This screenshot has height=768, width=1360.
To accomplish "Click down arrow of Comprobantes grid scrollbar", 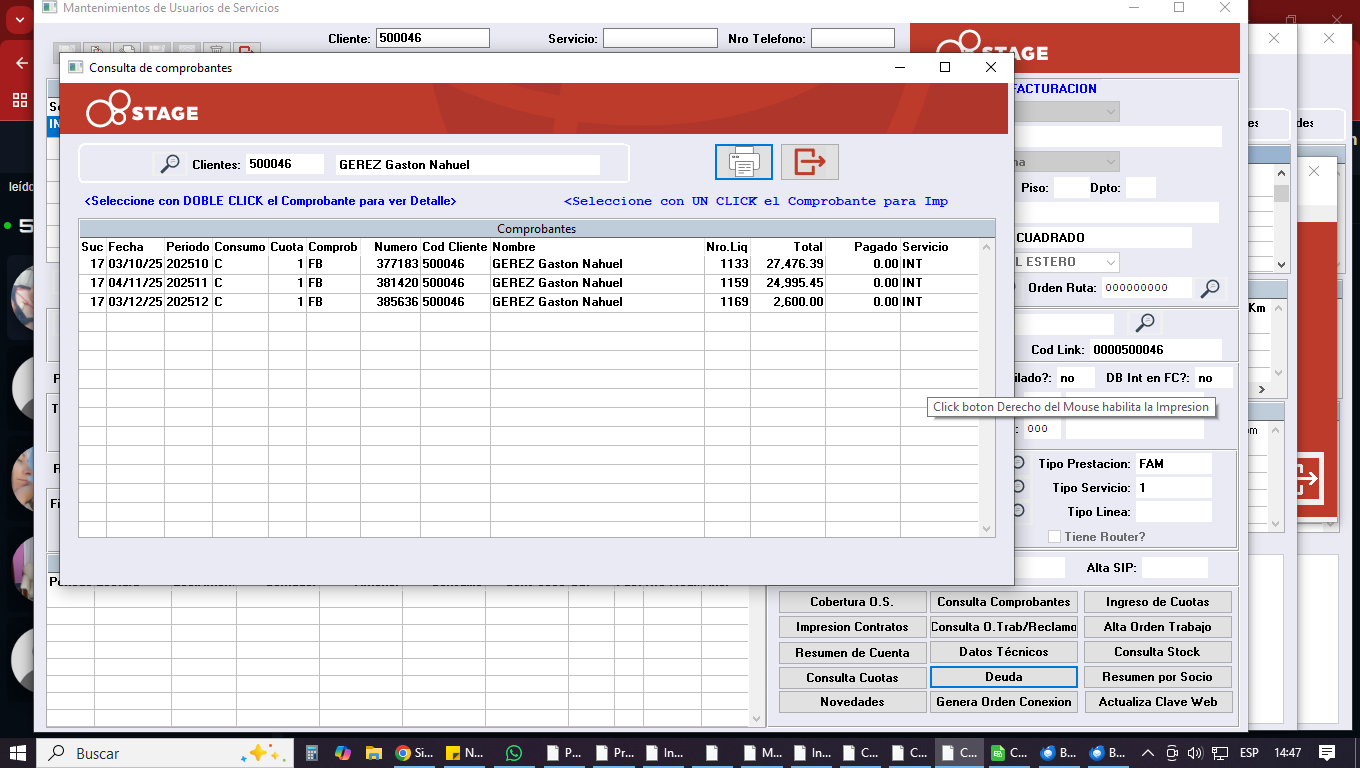I will pyautogui.click(x=987, y=529).
